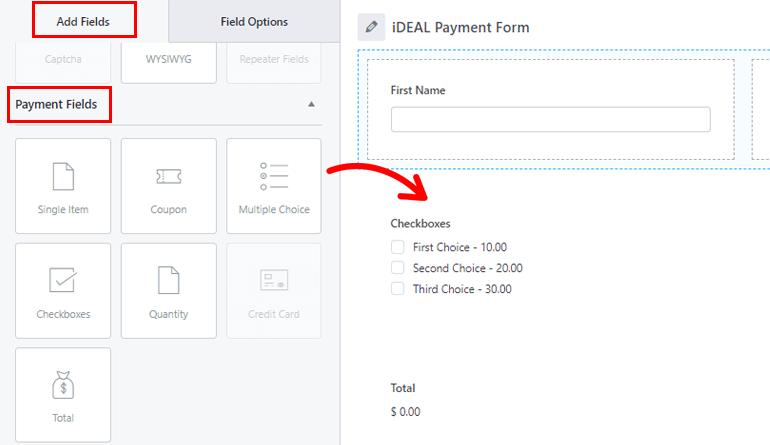Select the iDEAL Payment Form title

461,27
